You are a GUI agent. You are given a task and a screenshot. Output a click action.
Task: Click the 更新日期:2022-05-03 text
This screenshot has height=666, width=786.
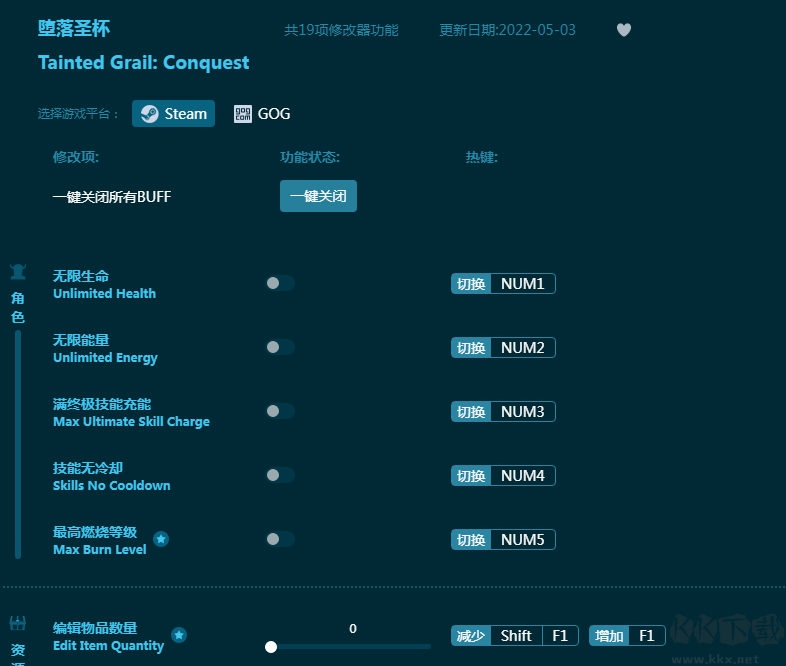(507, 30)
